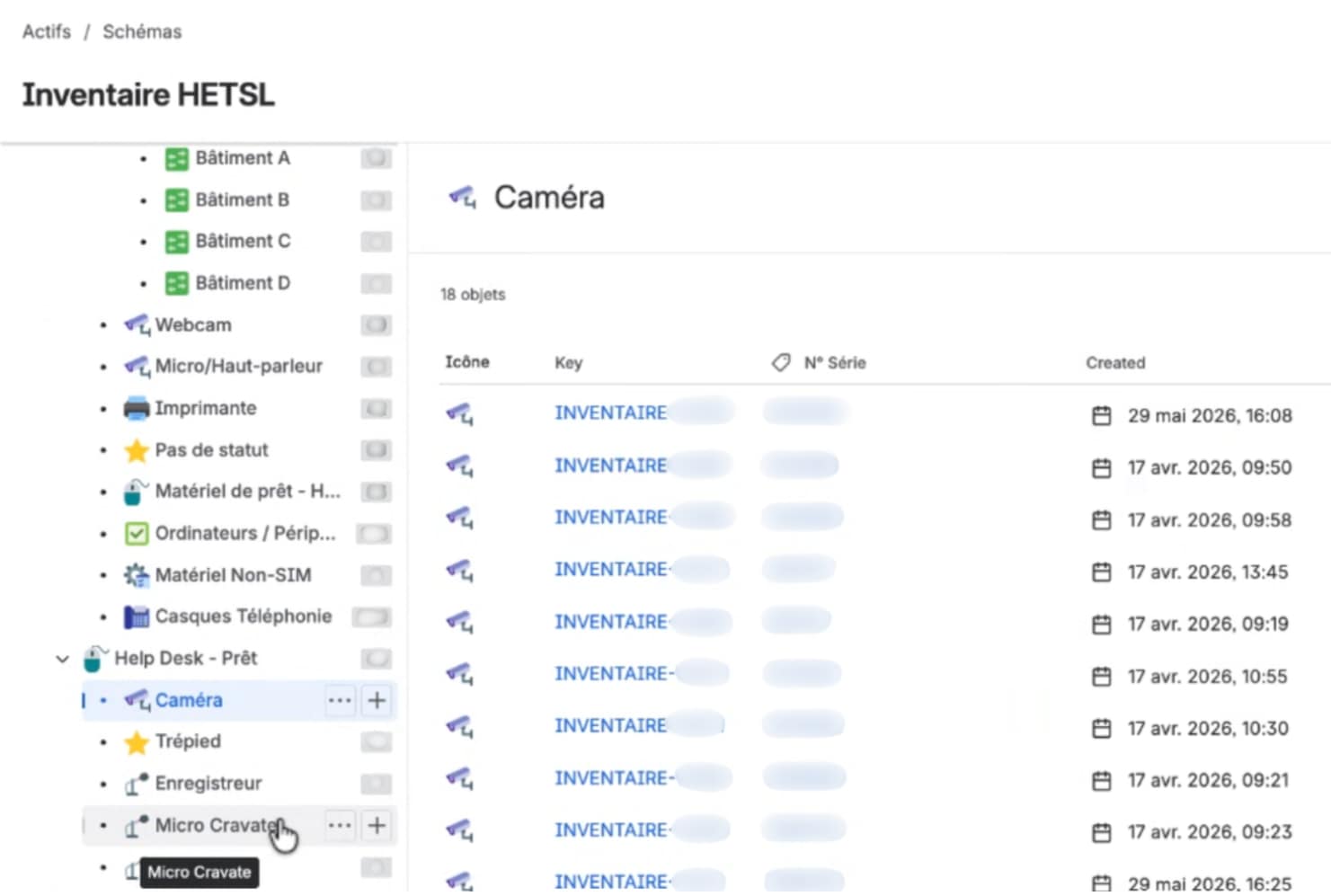The height and width of the screenshot is (896, 1331).
Task: Click the green Bâtiment D icon
Action: (x=177, y=284)
